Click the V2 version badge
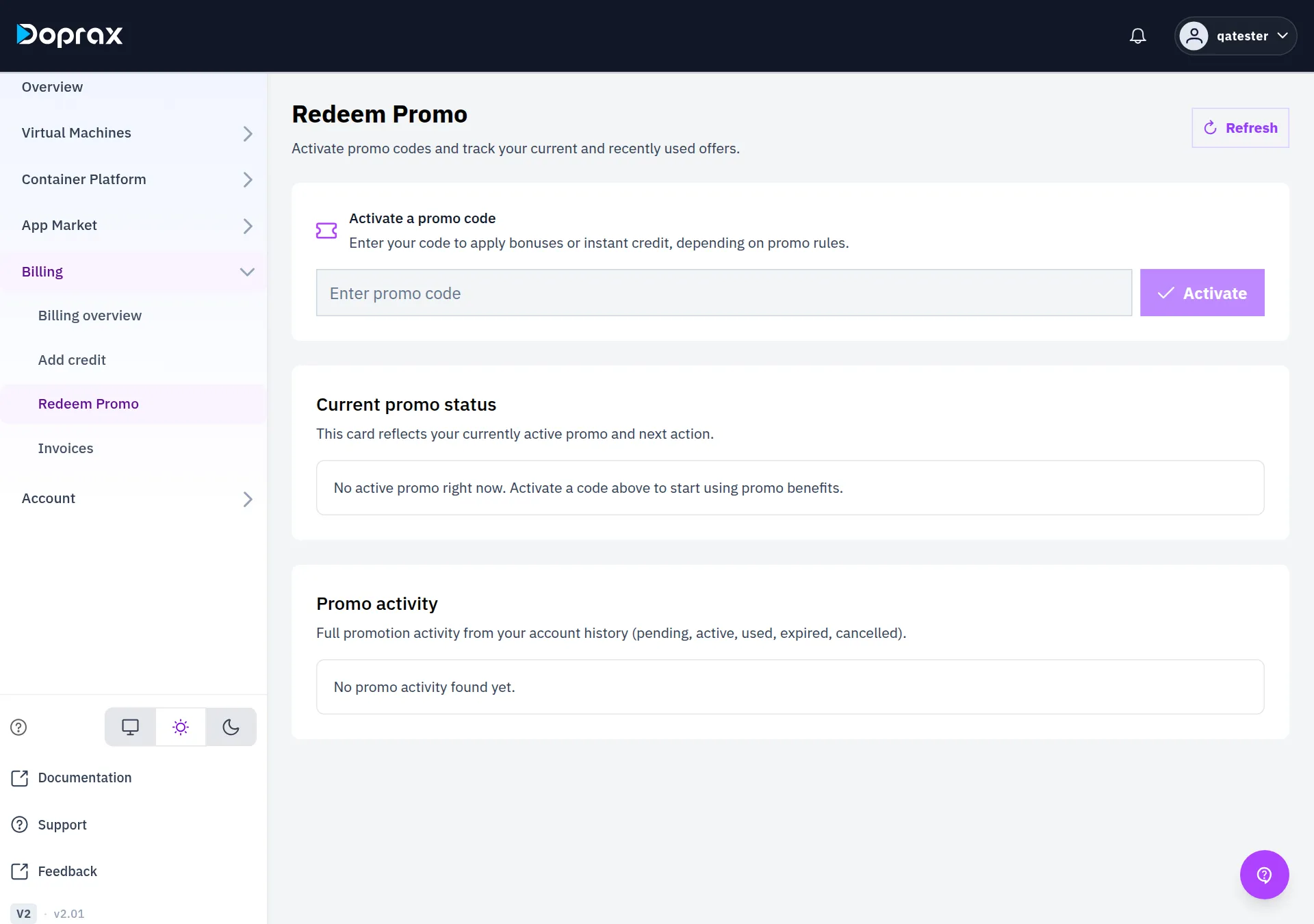The image size is (1314, 924). point(23,914)
